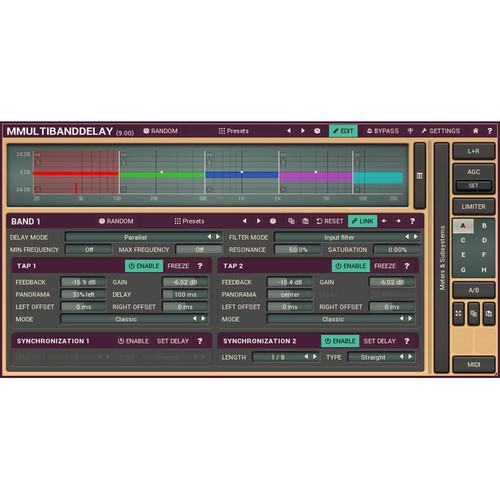Click the global RANDOM button in title bar
This screenshot has height=500, width=500.
(x=160, y=131)
